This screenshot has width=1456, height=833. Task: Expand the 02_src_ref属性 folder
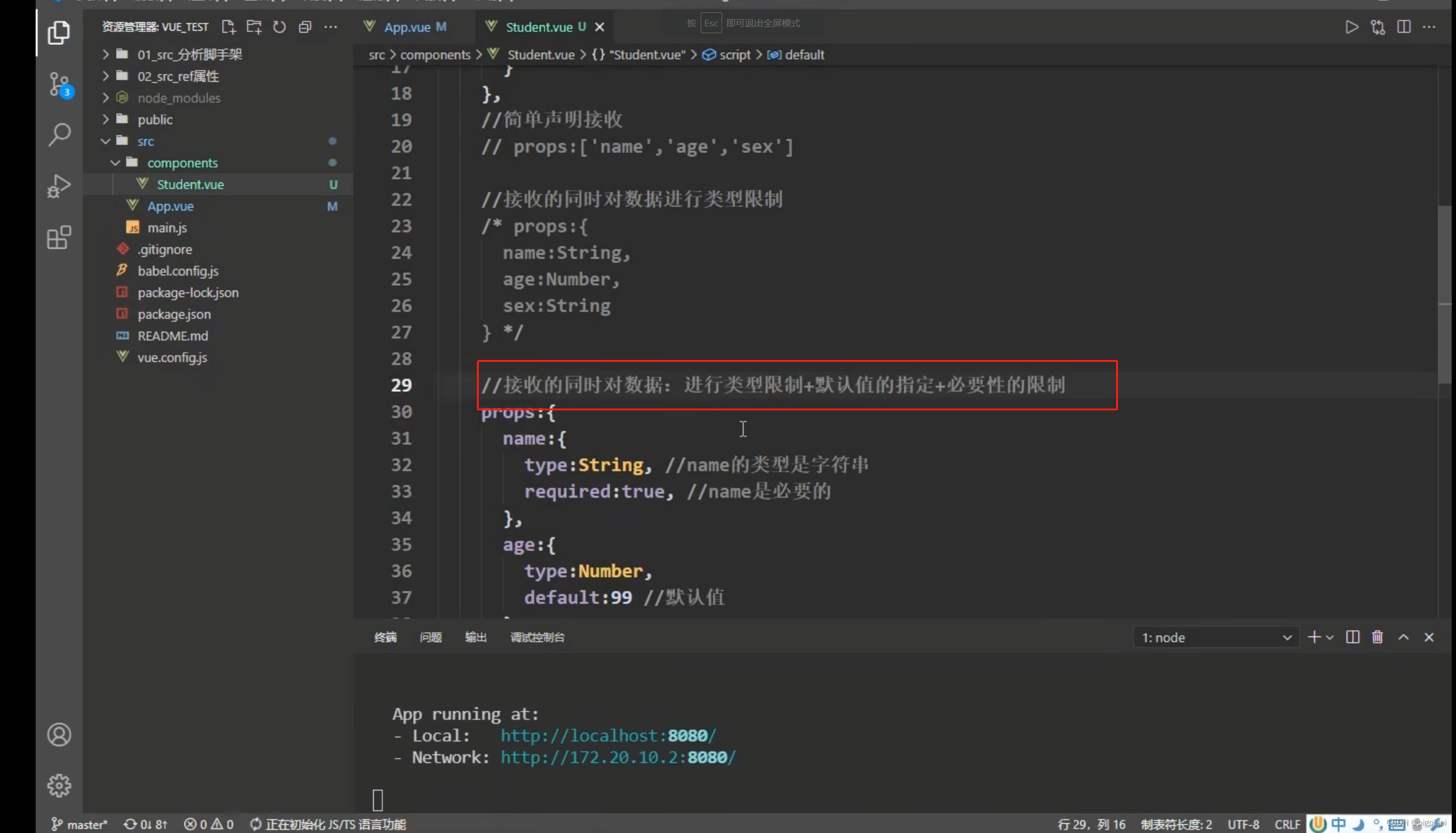(218, 76)
